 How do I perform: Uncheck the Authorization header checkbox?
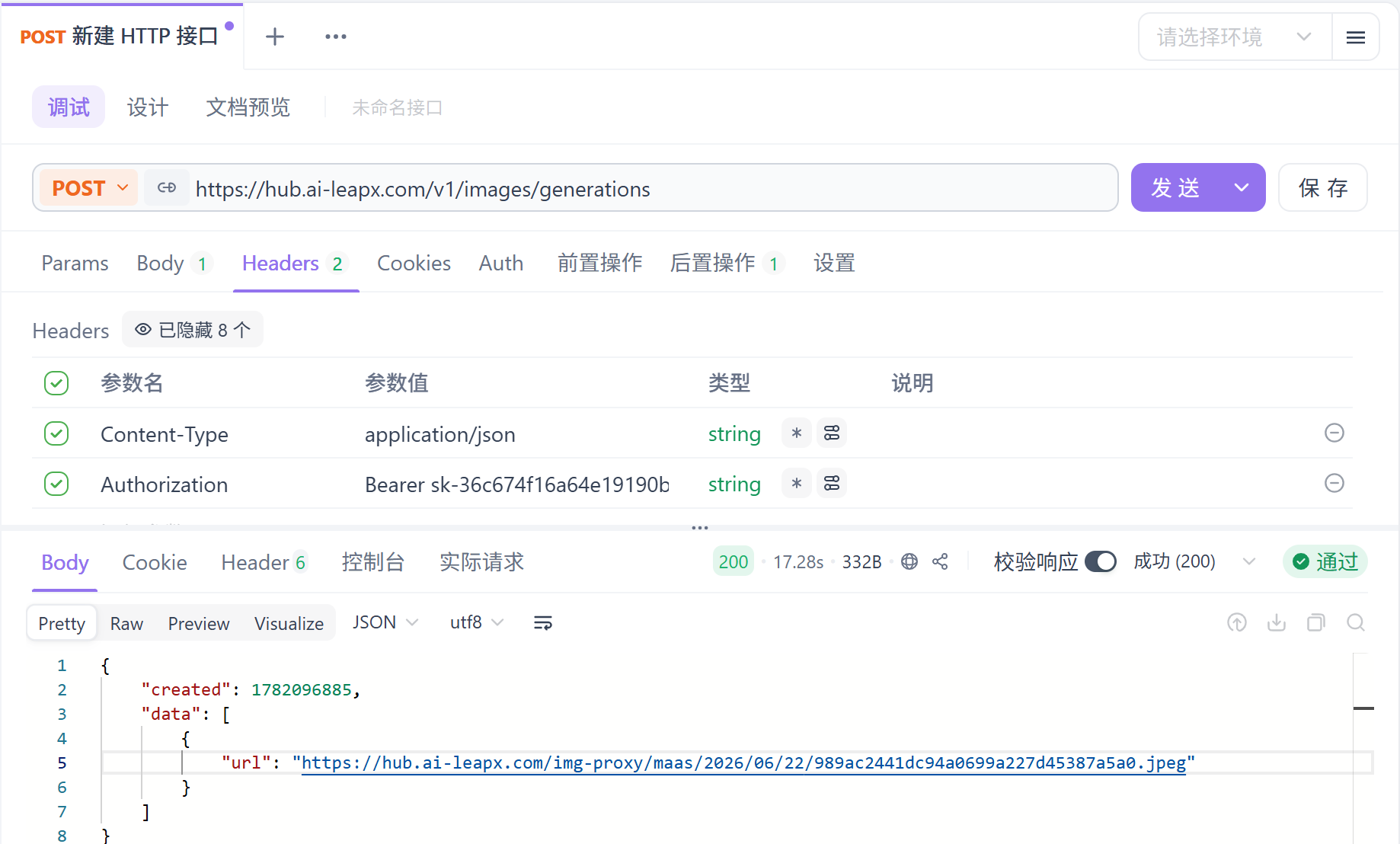click(x=56, y=484)
